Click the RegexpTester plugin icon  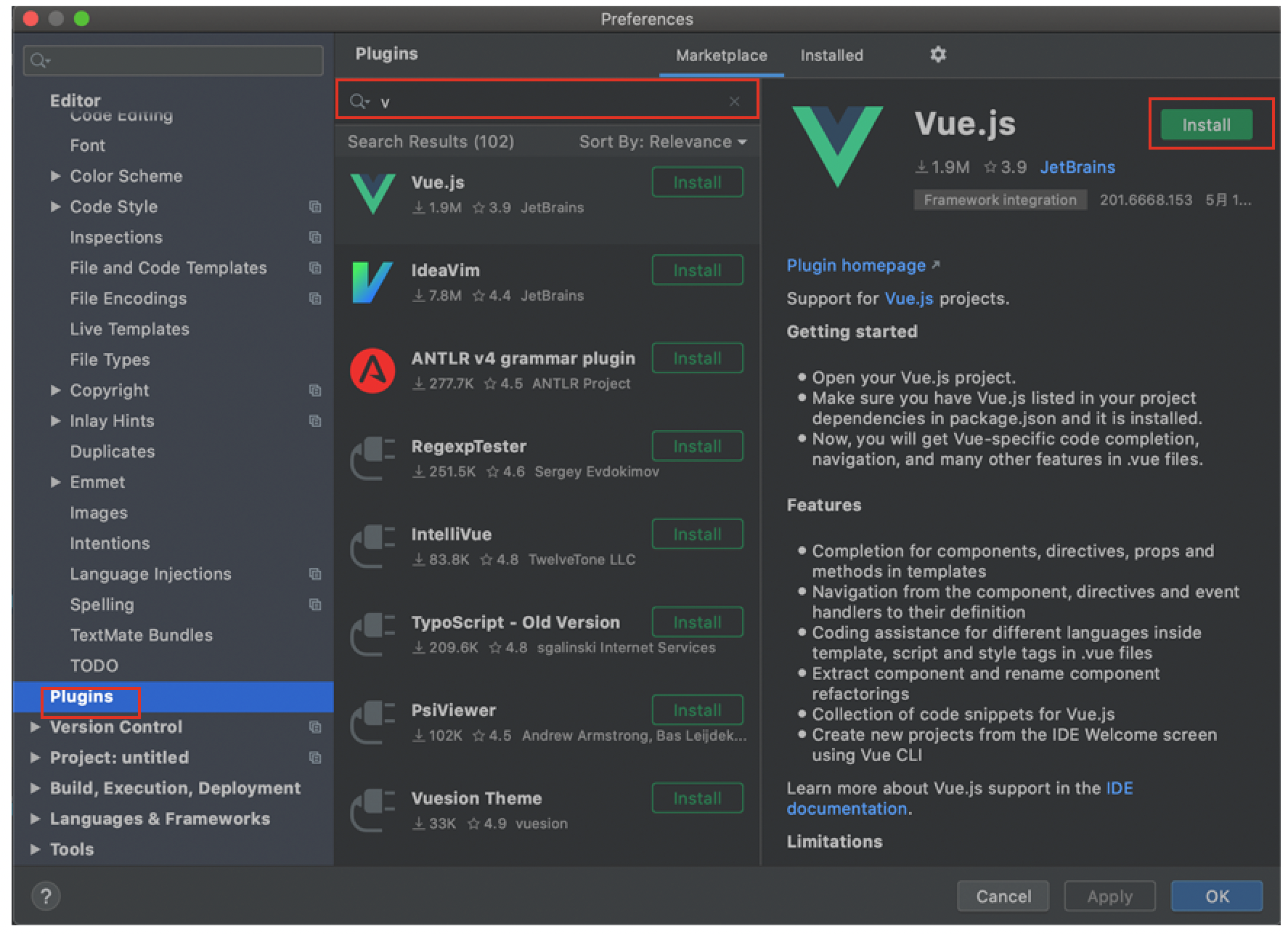click(372, 458)
